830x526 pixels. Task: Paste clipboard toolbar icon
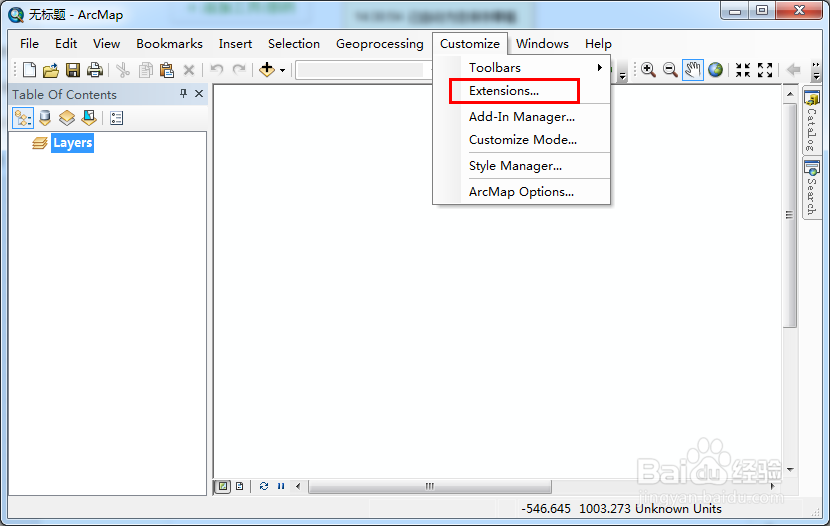[167, 70]
